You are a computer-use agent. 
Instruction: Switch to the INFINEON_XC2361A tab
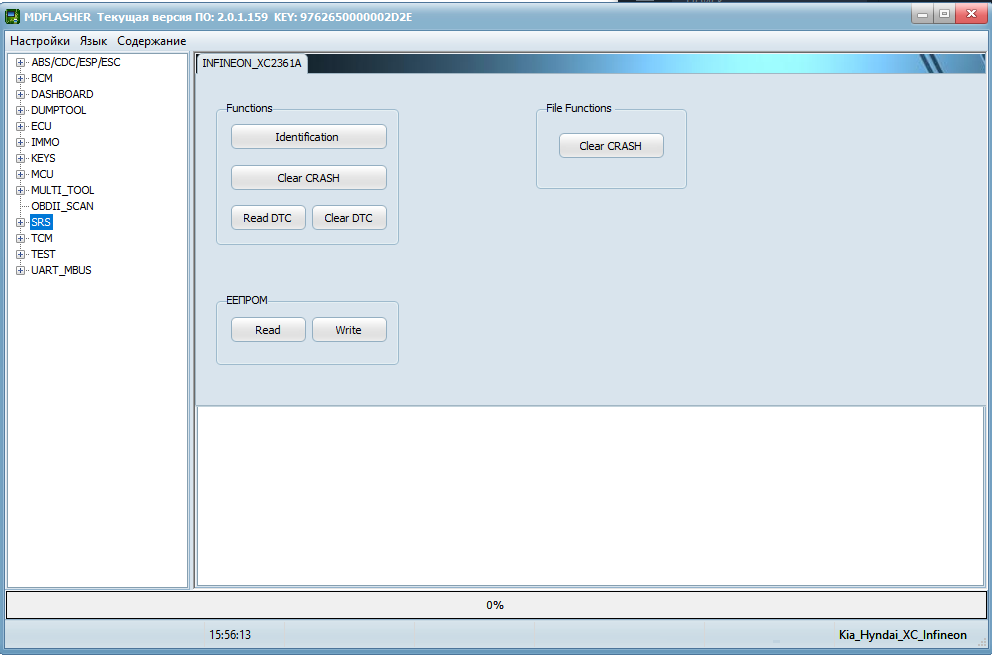click(x=251, y=63)
